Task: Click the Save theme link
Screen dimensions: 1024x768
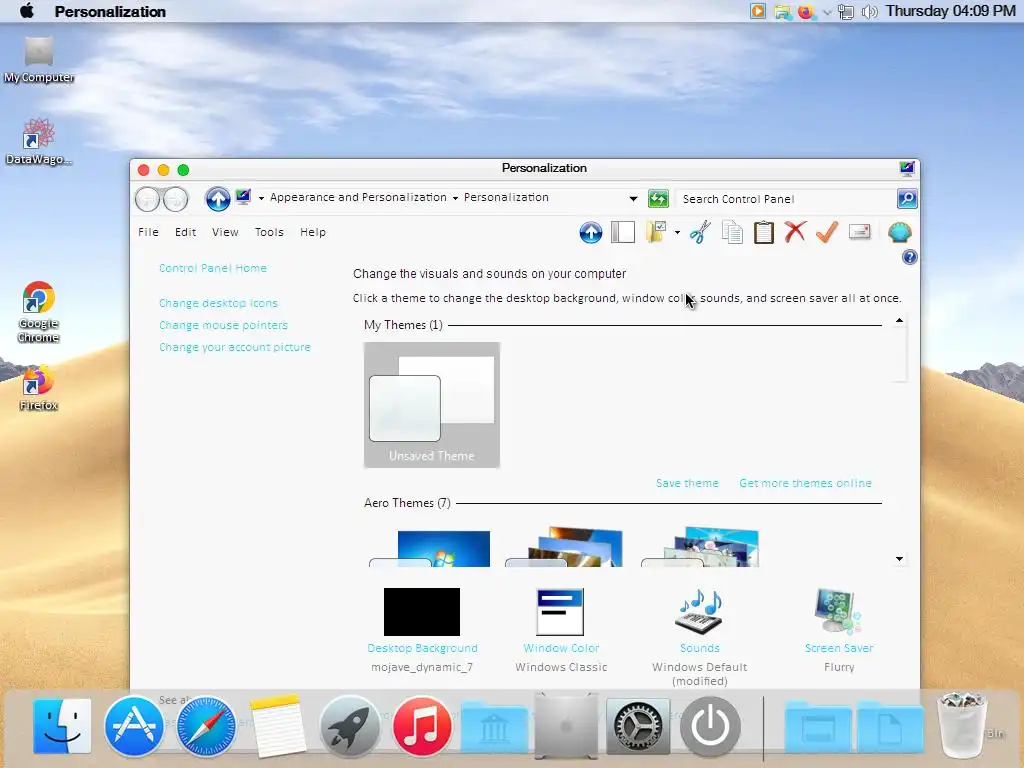Action: point(687,483)
